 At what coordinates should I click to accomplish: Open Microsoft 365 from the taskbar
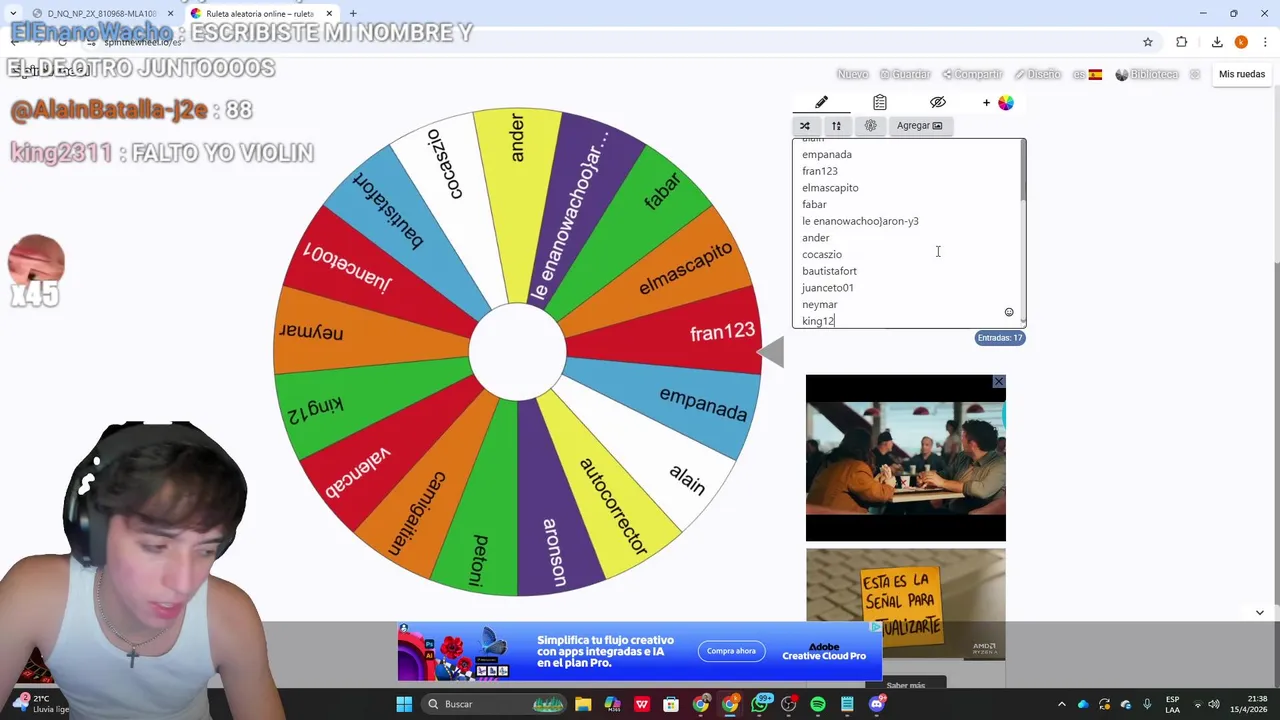pyautogui.click(x=612, y=704)
